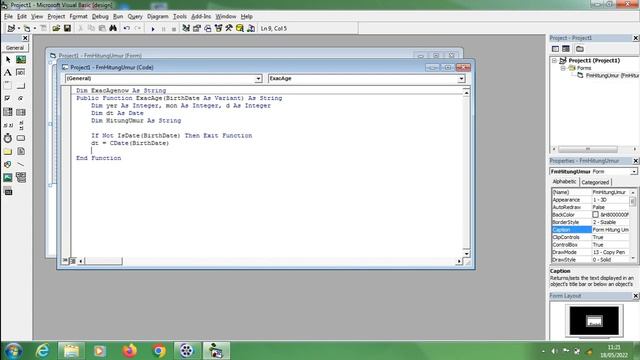640x360 pixels.
Task: Switch to the Alphabetic properties tab
Action: point(564,182)
